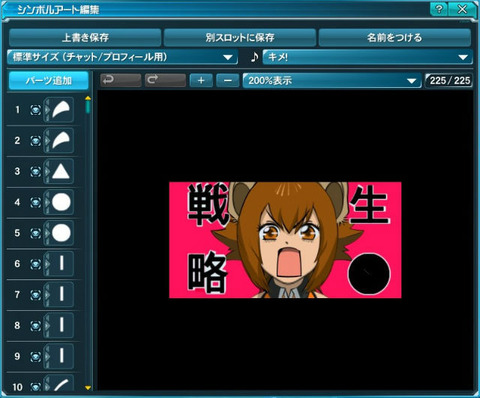Expand layer 9 with side arrow
480x398 pixels.
[47, 356]
